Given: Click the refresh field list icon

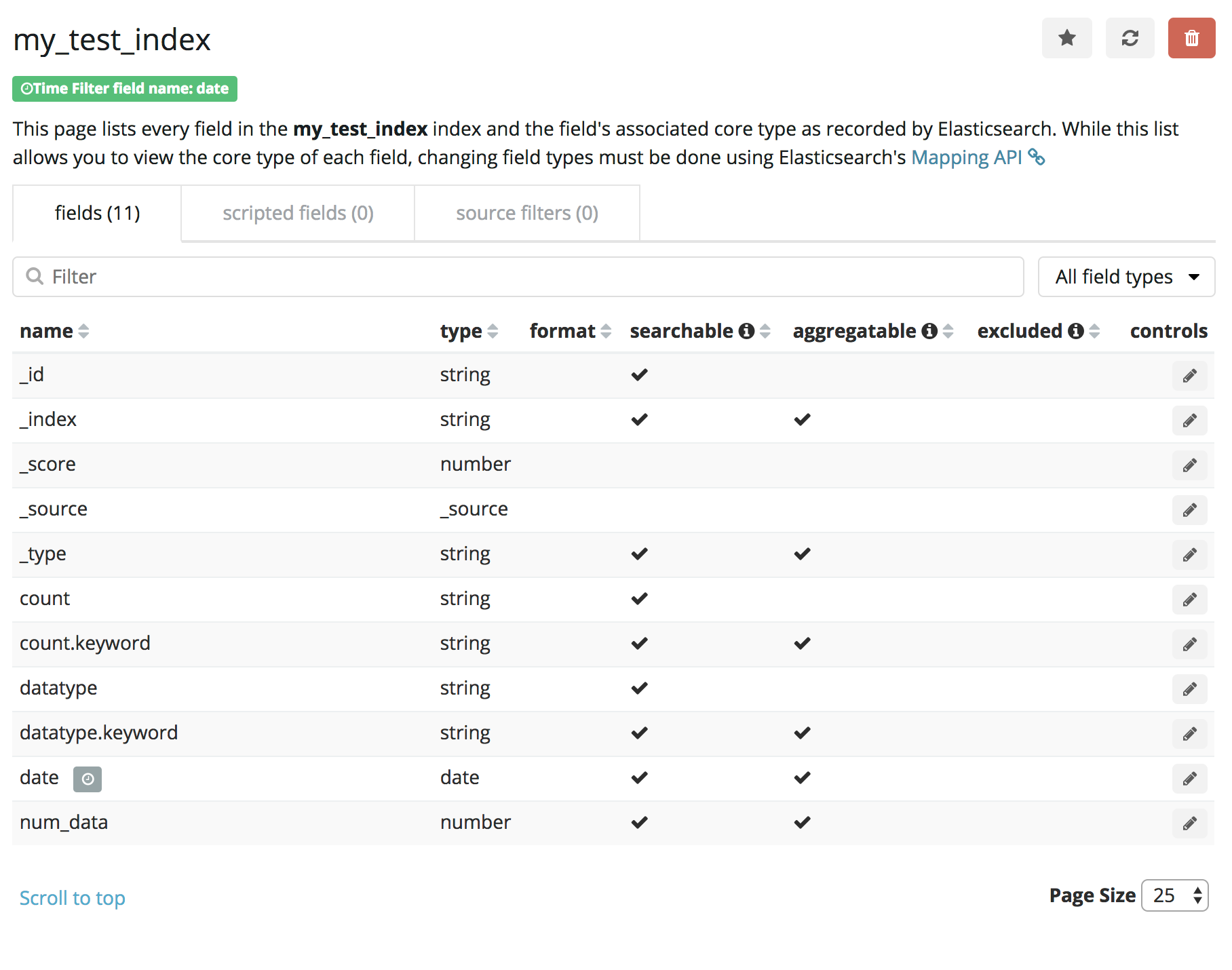Looking at the screenshot, I should (x=1130, y=38).
